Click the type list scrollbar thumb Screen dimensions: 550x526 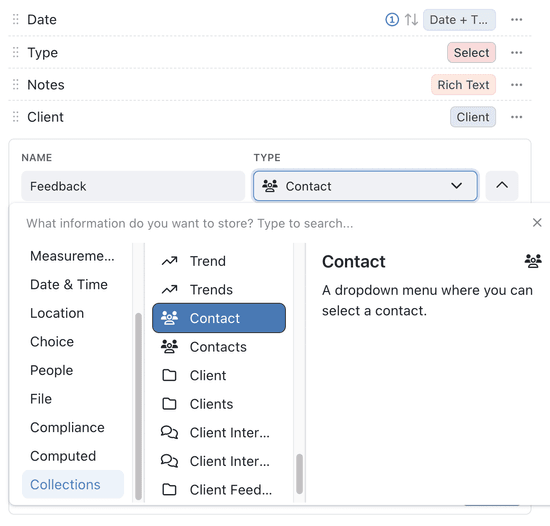(x=299, y=474)
